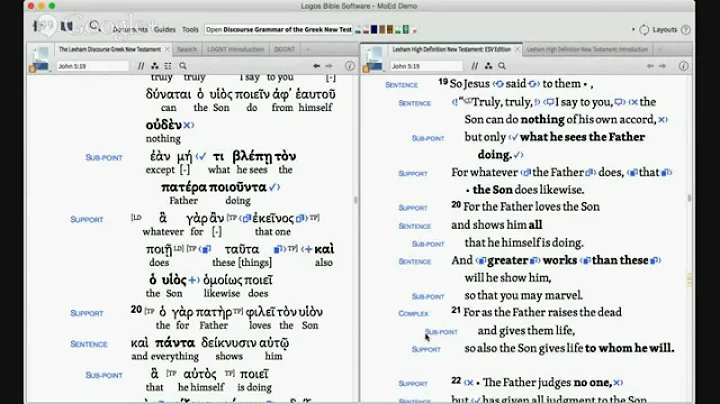Click the Greek word ὁμοίως
The image size is (720, 404).
pyautogui.click(x=222, y=280)
